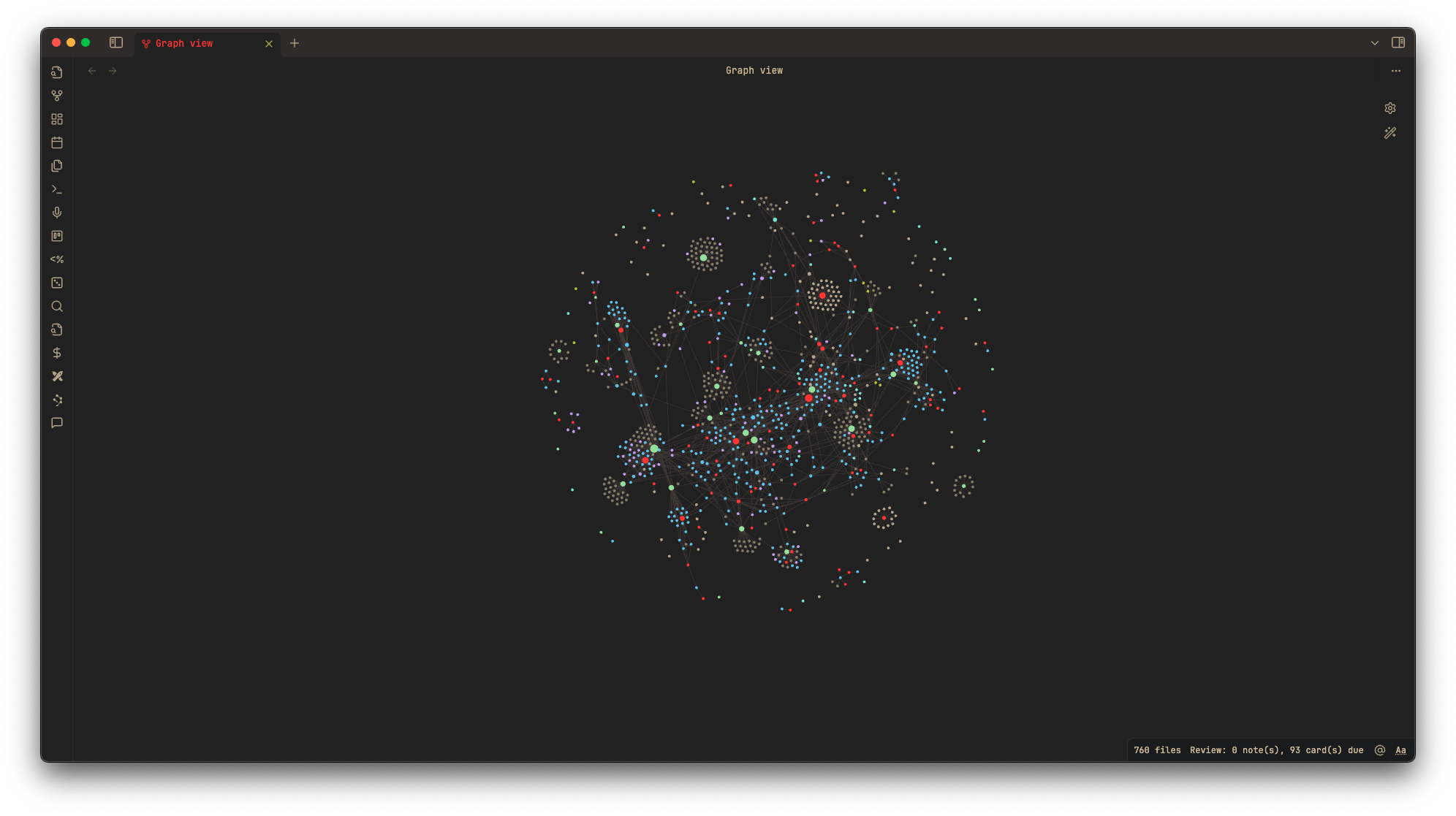Open graph view from the ribbon
1456x816 pixels.
point(57,96)
